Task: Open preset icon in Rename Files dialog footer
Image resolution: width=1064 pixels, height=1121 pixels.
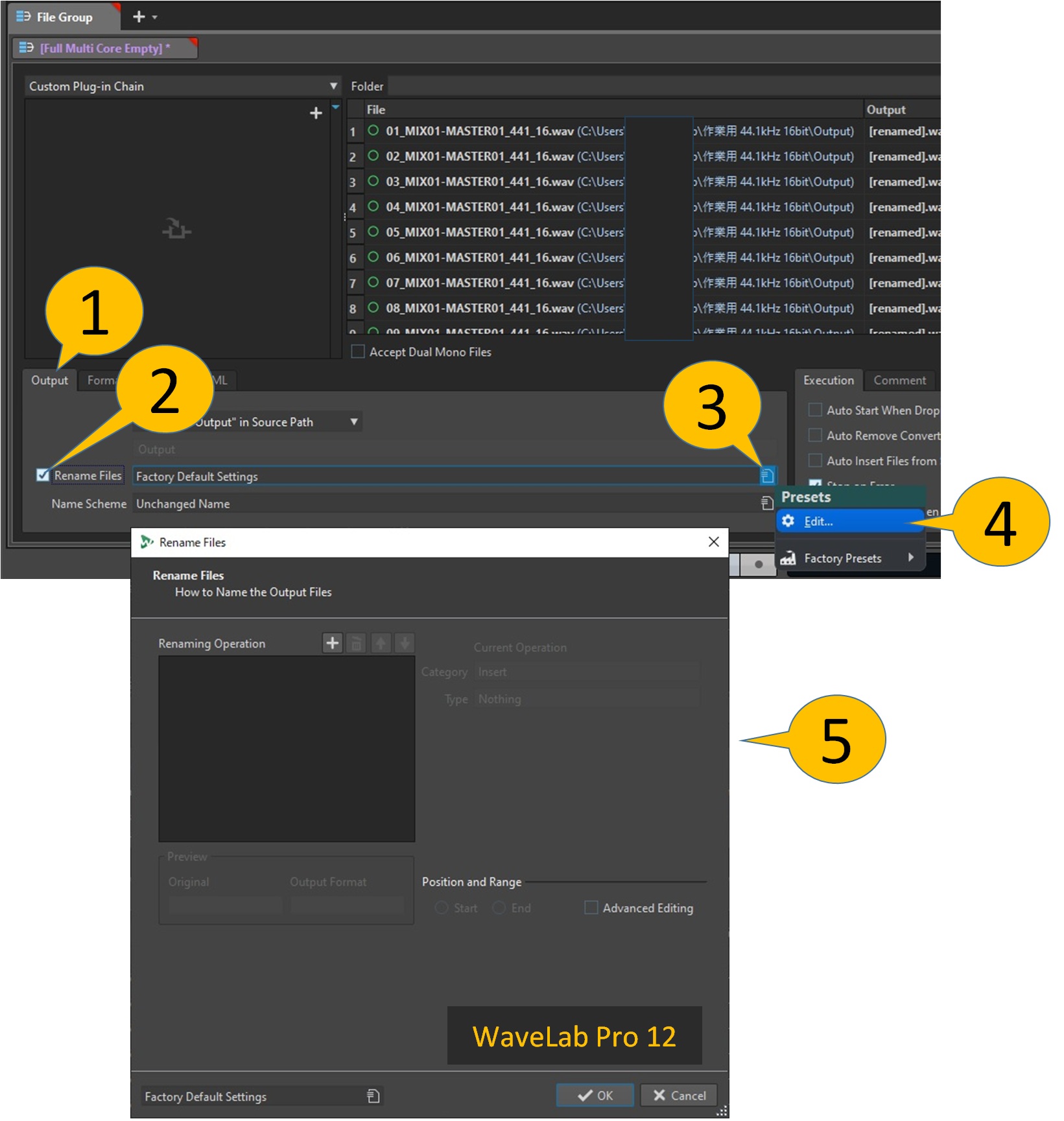Action: point(373,1096)
